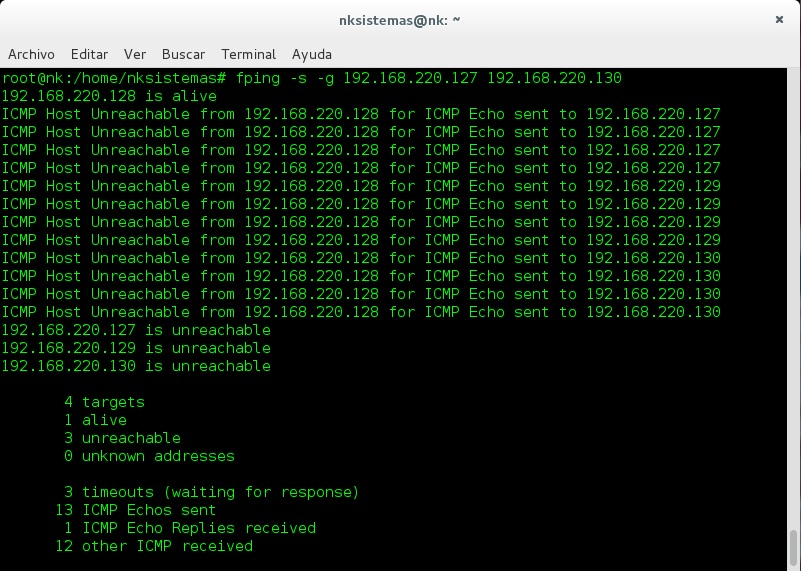Click the '13 ICMP Echos sent' line
The image size is (801, 571).
point(136,510)
